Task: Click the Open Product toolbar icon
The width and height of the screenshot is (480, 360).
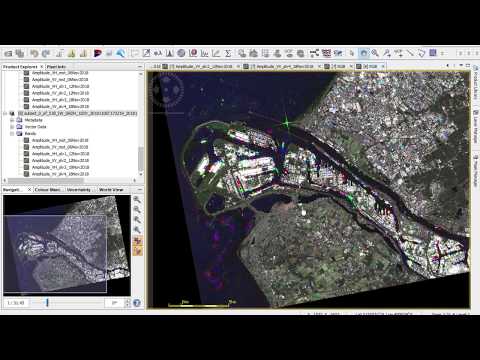Action: coord(8,53)
